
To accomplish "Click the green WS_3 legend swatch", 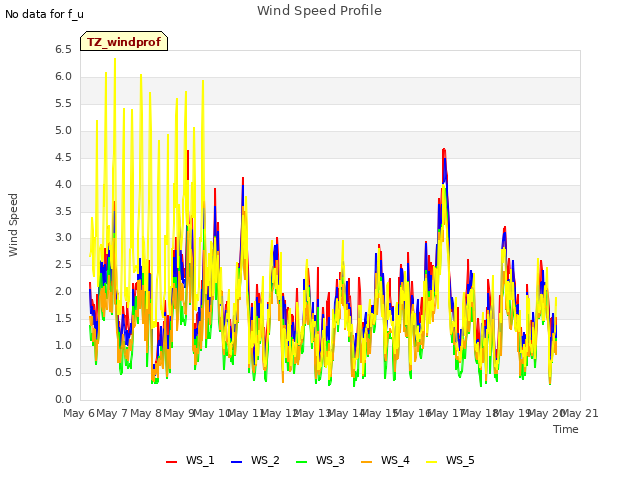I will 301,461.
